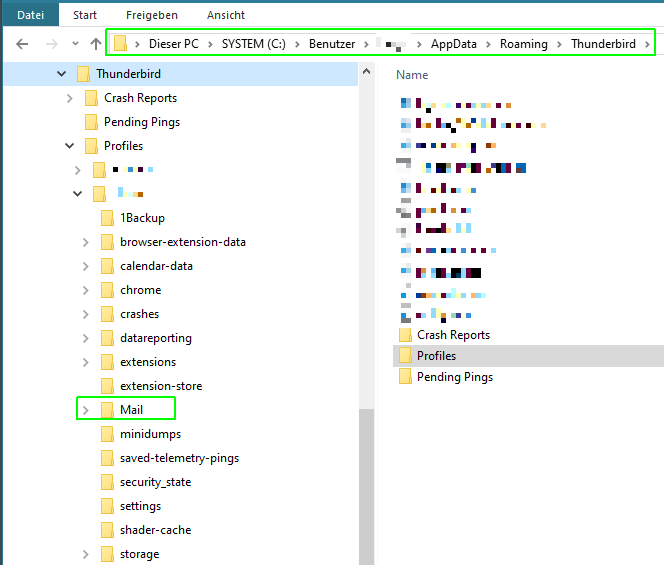Select the extension-store folder
Image resolution: width=664 pixels, height=565 pixels.
(161, 386)
